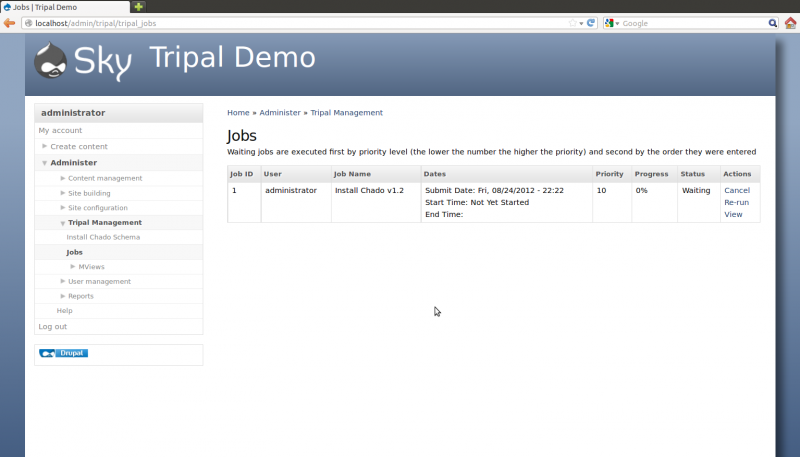800x457 pixels.
Task: Click the Drupal drop logo in header
Action: click(x=51, y=60)
